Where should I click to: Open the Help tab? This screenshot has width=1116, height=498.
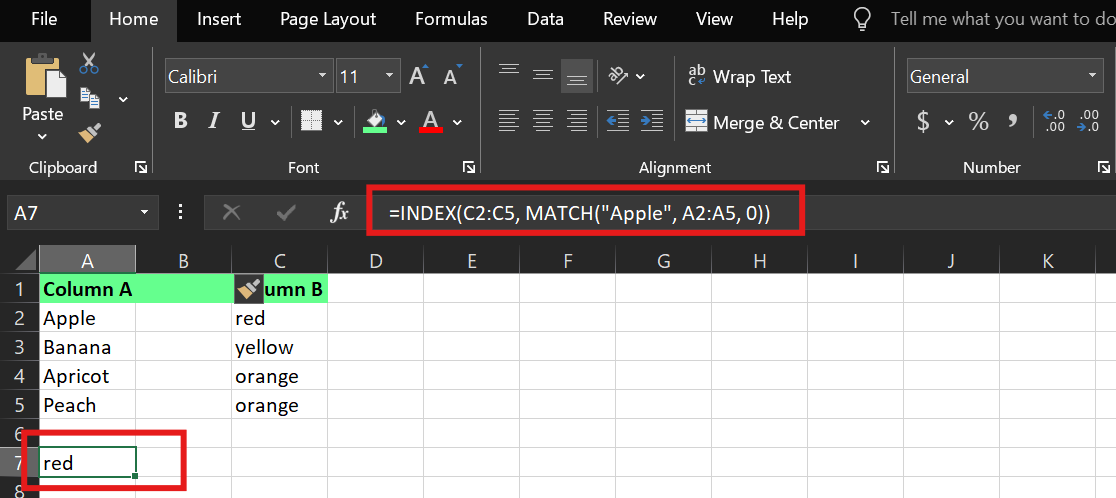pyautogui.click(x=790, y=19)
